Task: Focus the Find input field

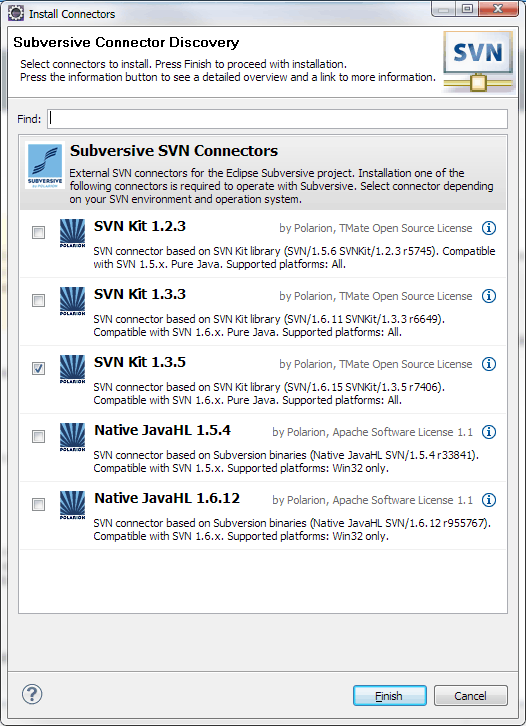Action: [277, 119]
